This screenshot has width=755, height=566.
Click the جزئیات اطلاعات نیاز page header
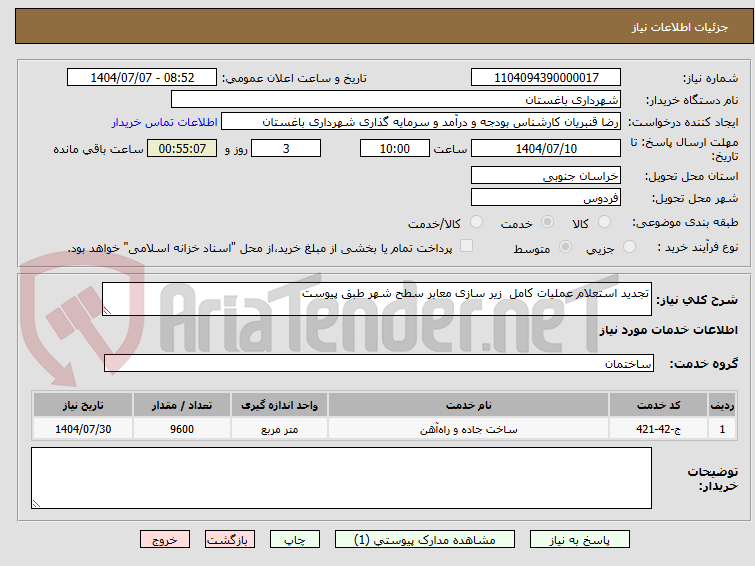tap(680, 27)
